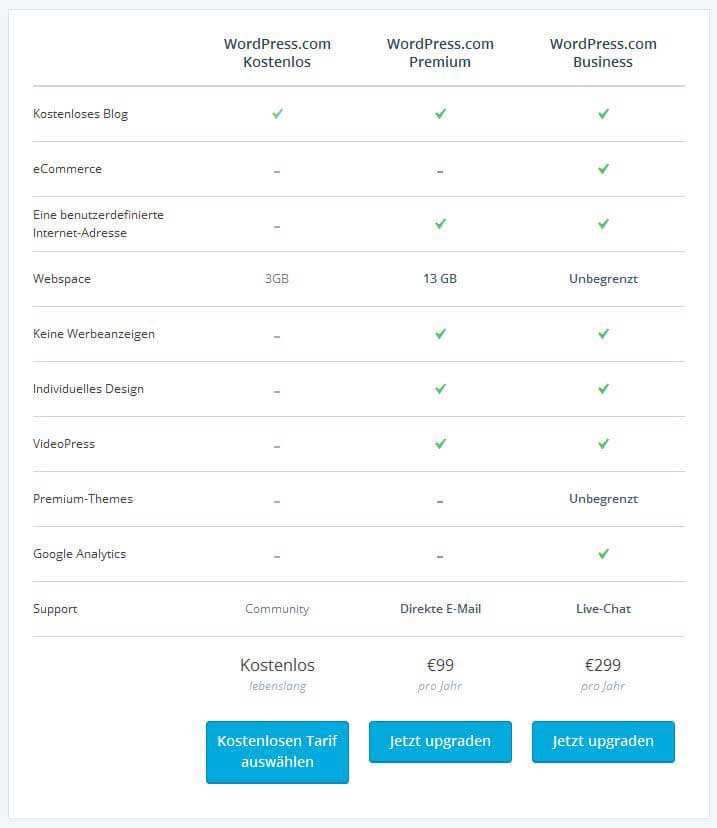
Task: Click the eCommerce checkmark in Business column
Action: [603, 168]
